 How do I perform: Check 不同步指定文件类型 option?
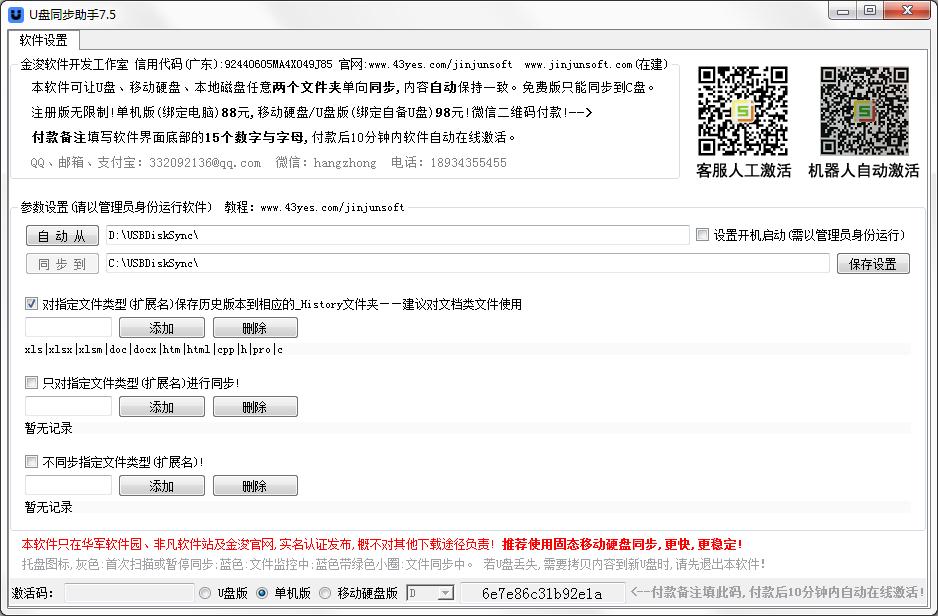(x=31, y=460)
